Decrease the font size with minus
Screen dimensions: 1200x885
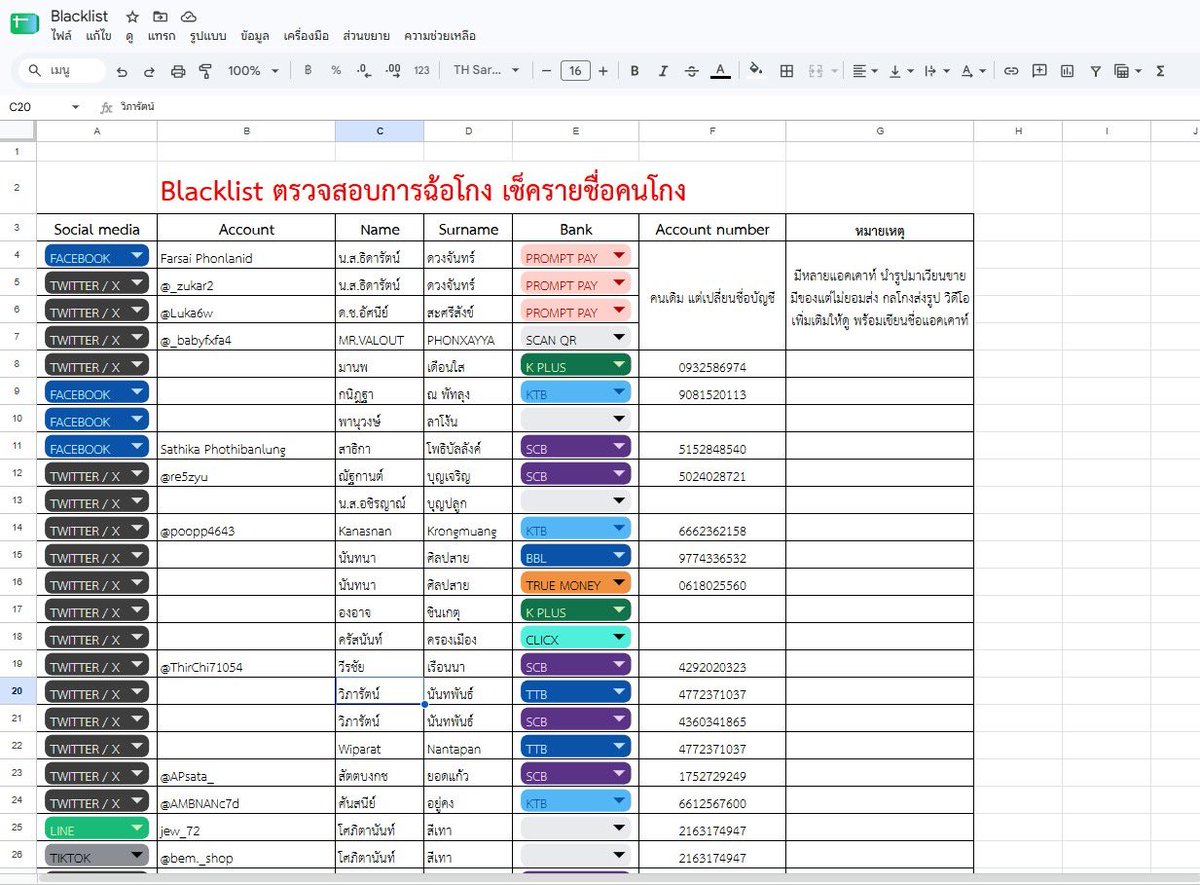[547, 71]
